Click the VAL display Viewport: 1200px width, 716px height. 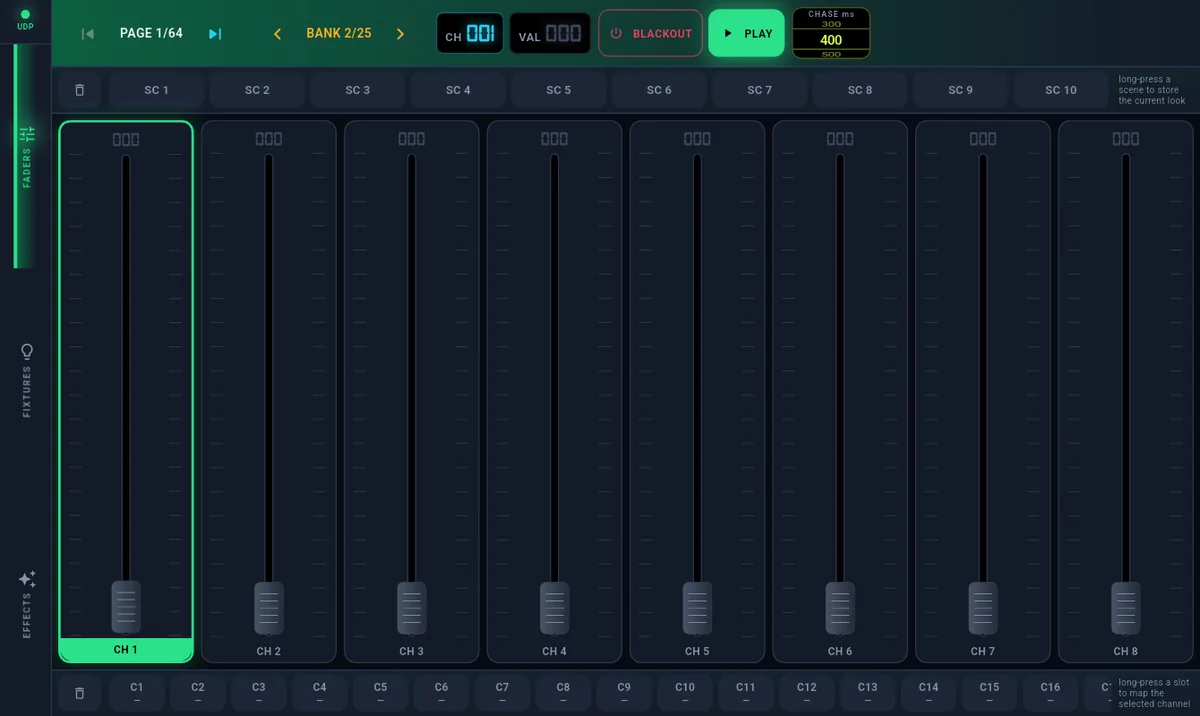click(550, 34)
